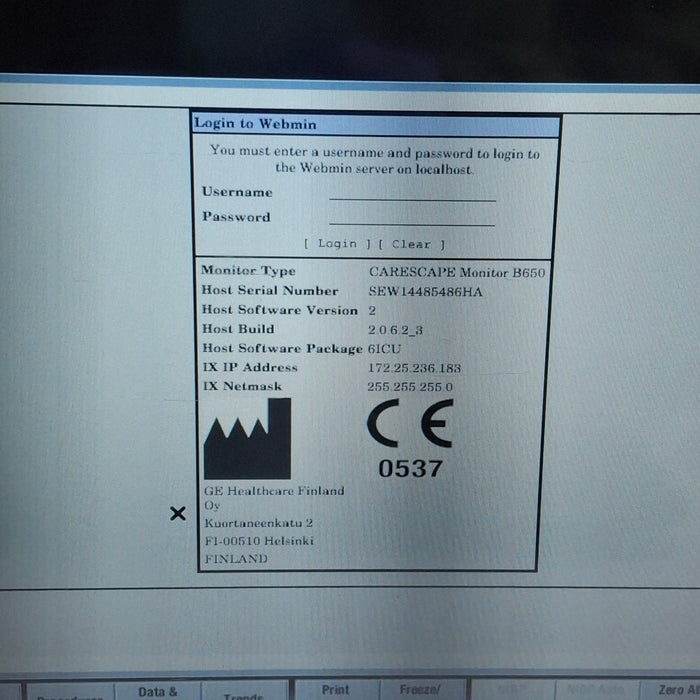Image resolution: width=700 pixels, height=700 pixels.
Task: Select the host build value '2.0.6.2_3'
Action: pos(395,330)
